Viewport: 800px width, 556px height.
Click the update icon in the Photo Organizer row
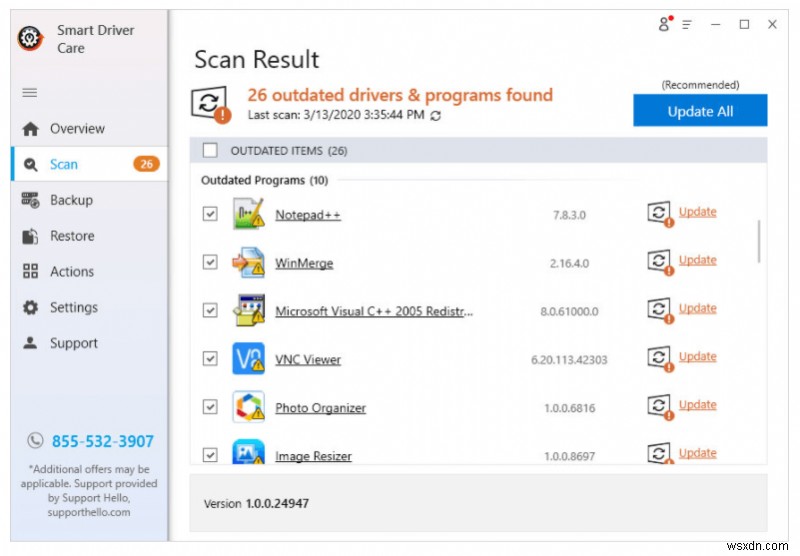pyautogui.click(x=661, y=407)
